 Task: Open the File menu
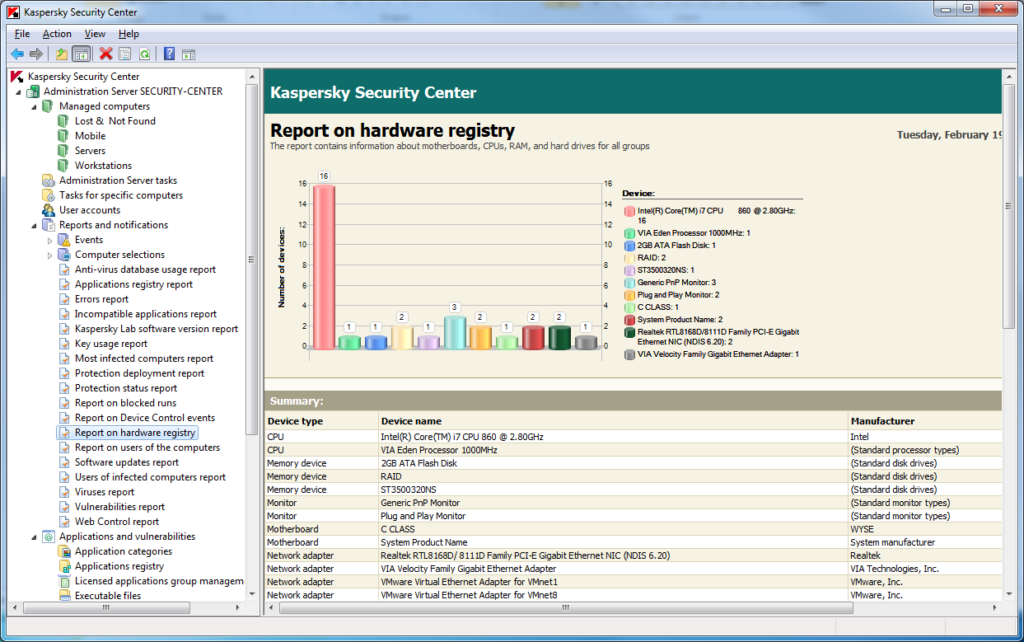[22, 34]
